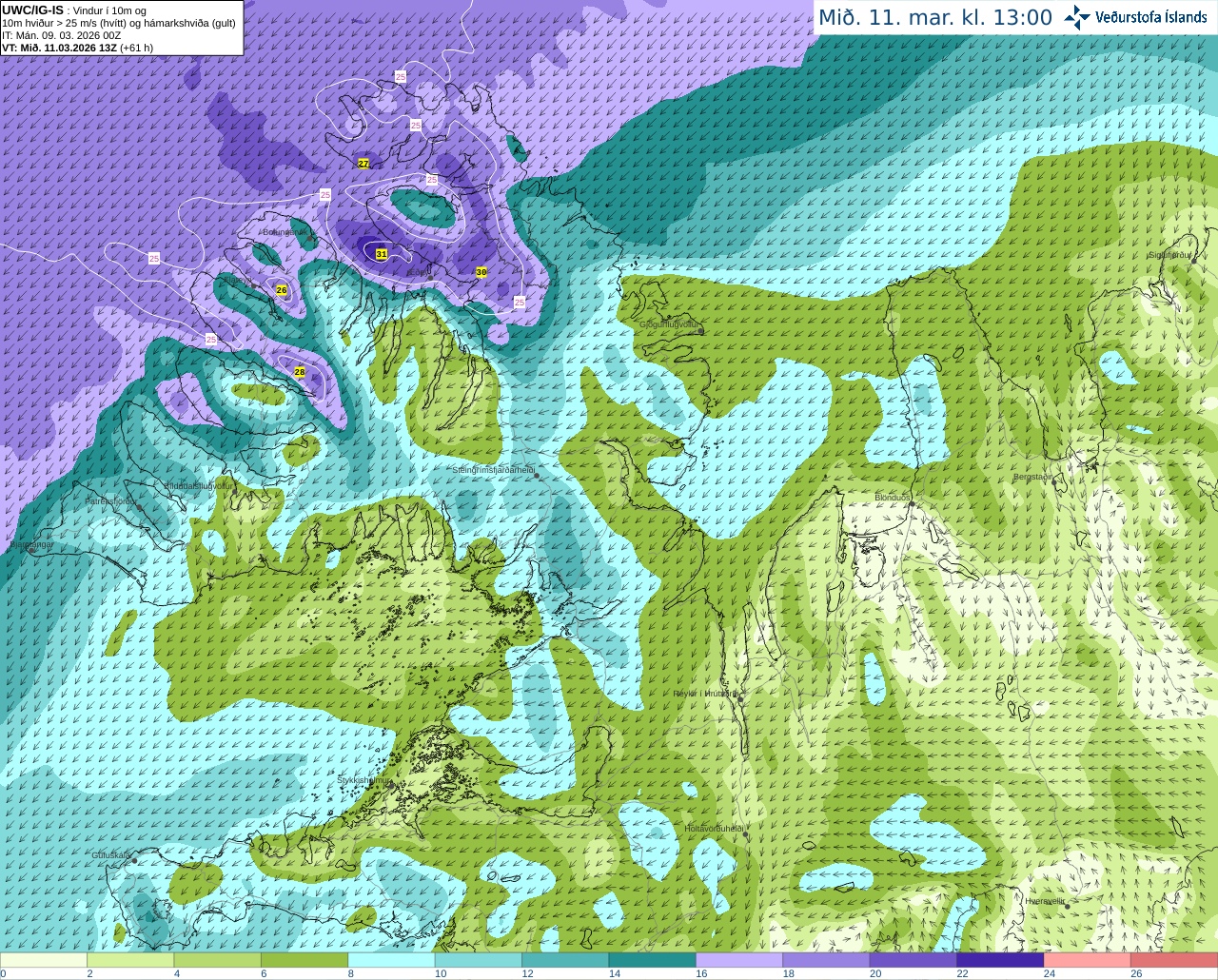Image resolution: width=1218 pixels, height=980 pixels.
Task: Click the red legend swatch above 26 m/s
Action: point(1174,960)
